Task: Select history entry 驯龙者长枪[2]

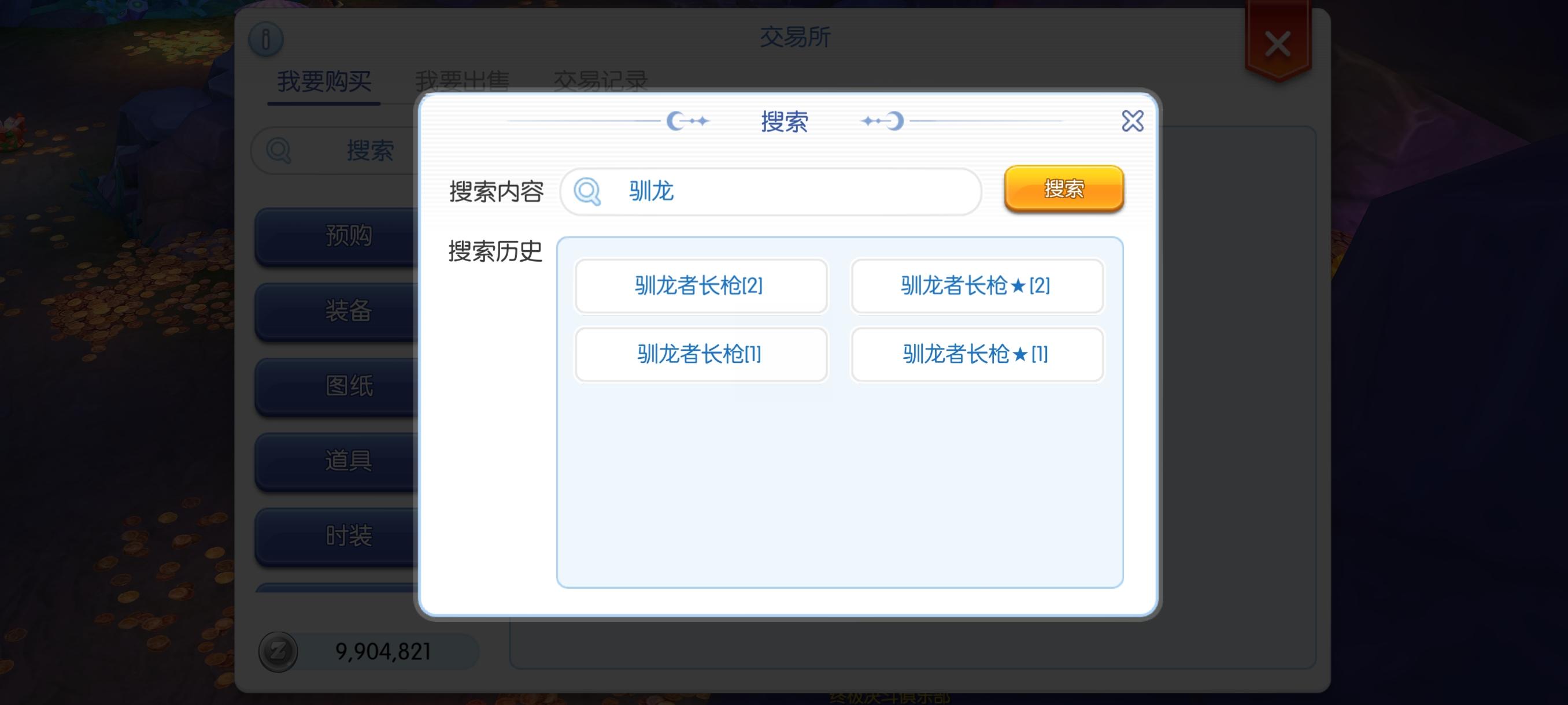Action: [701, 285]
